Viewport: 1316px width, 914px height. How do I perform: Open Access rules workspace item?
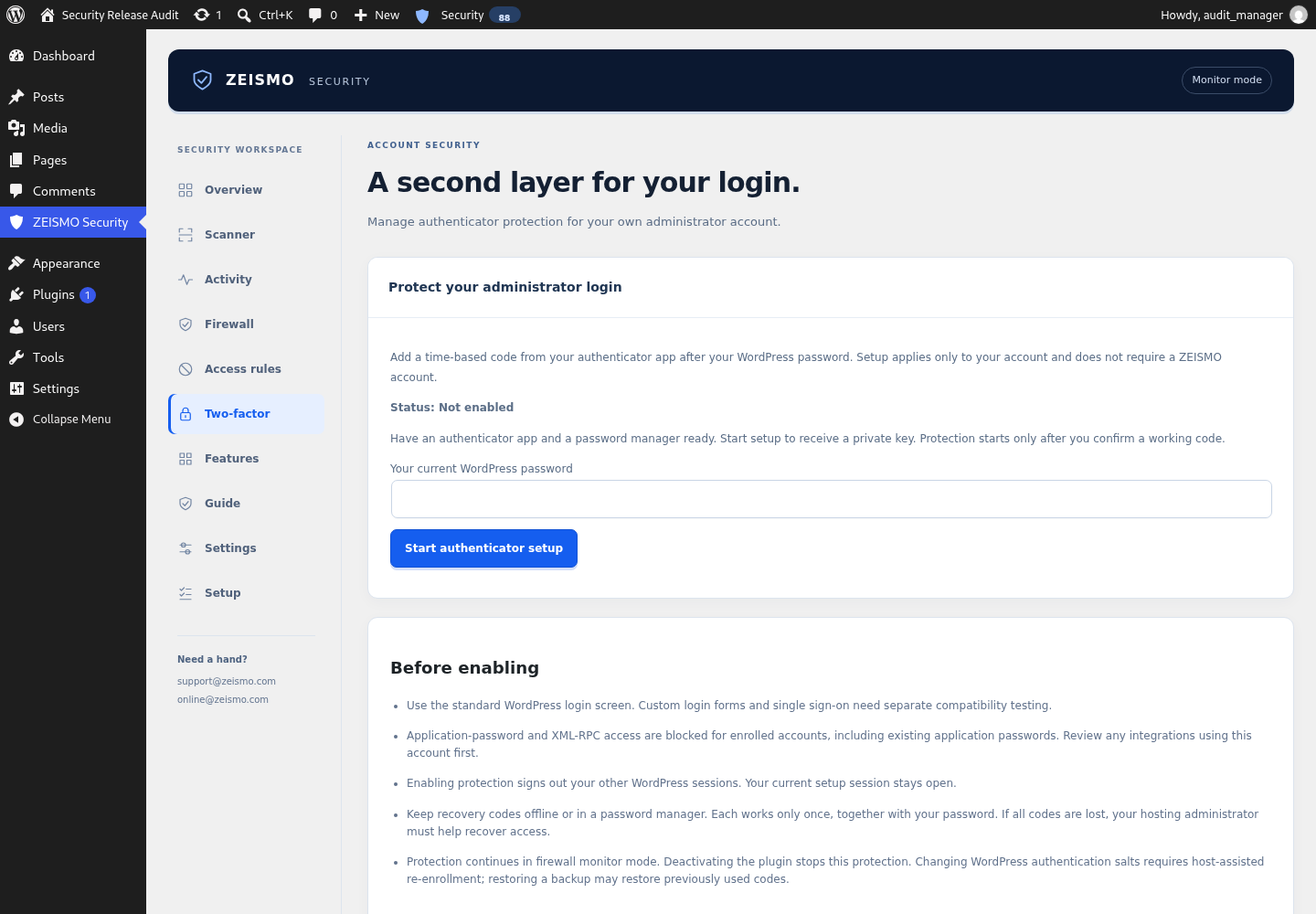(x=247, y=369)
